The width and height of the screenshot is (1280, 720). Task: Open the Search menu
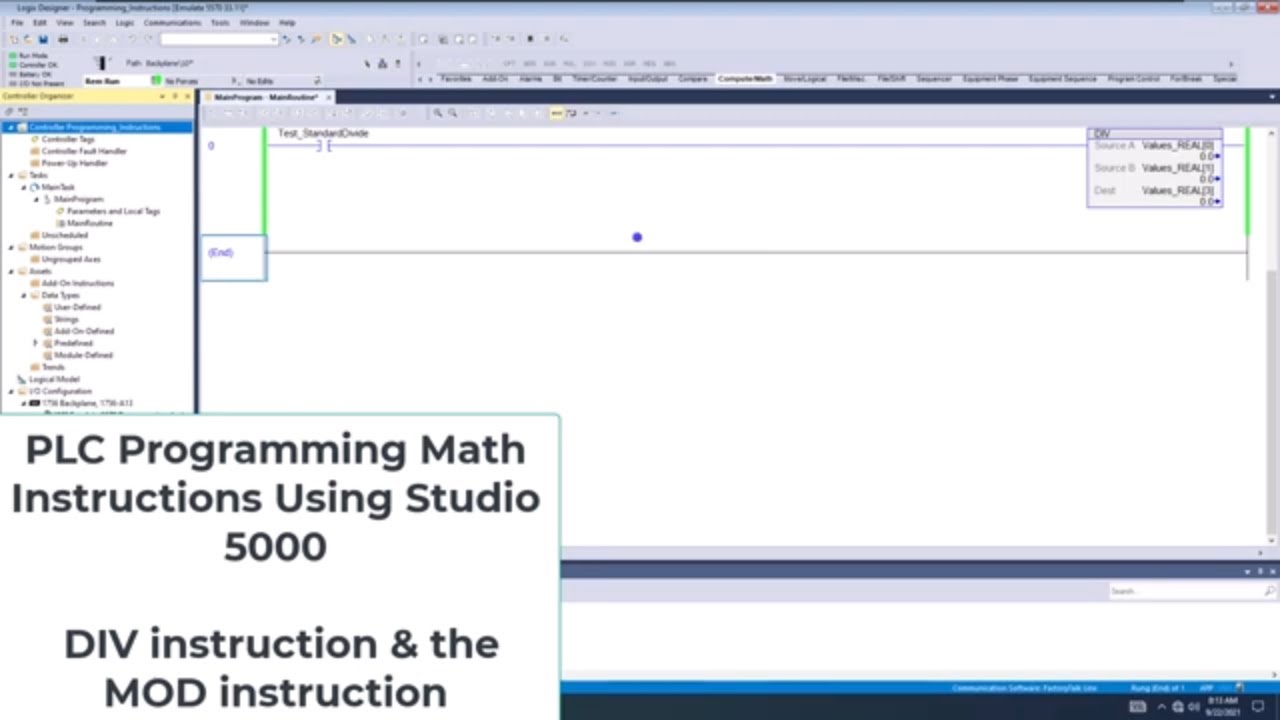point(94,22)
